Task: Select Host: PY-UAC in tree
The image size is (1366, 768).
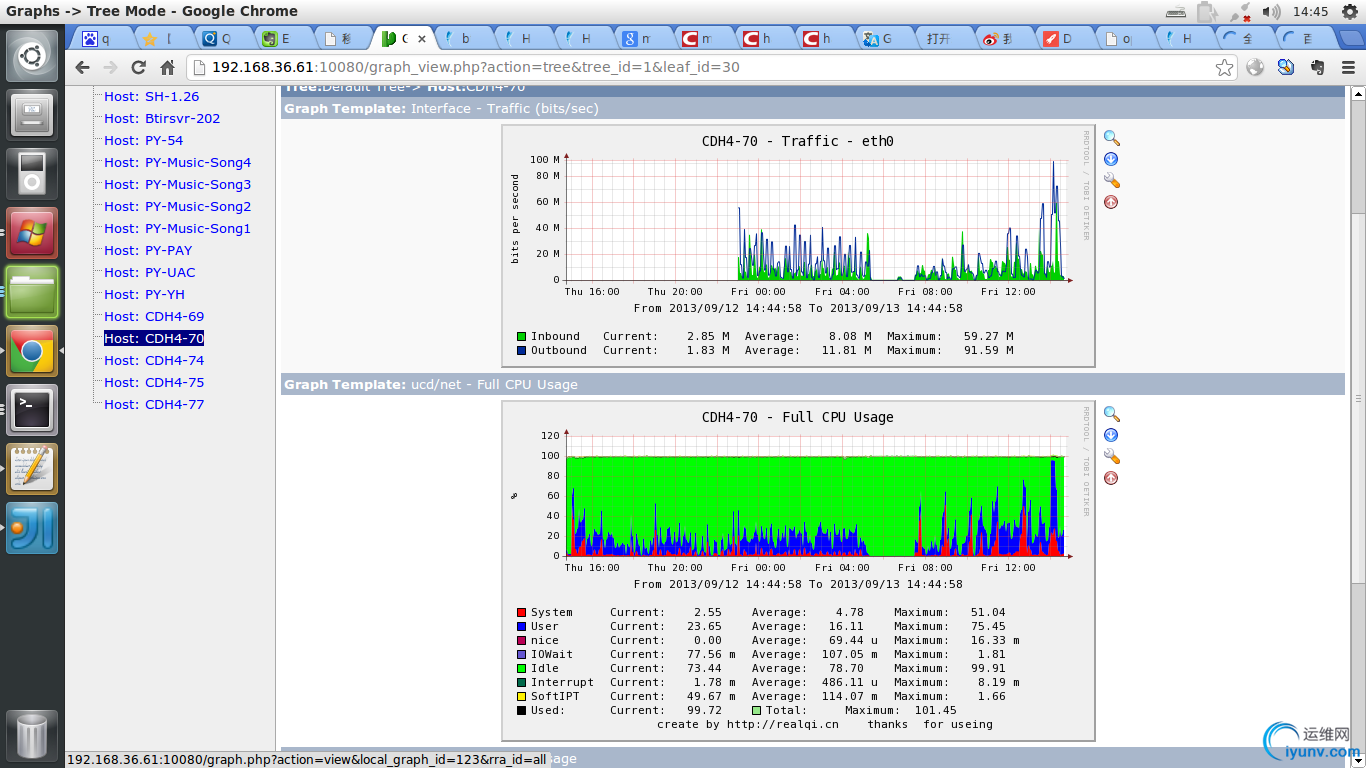Action: 150,272
